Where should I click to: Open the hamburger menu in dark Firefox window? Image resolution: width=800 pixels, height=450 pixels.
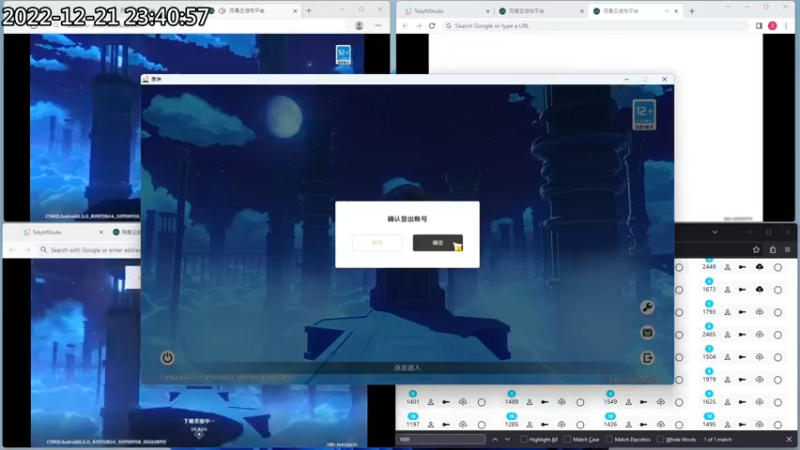pos(788,249)
